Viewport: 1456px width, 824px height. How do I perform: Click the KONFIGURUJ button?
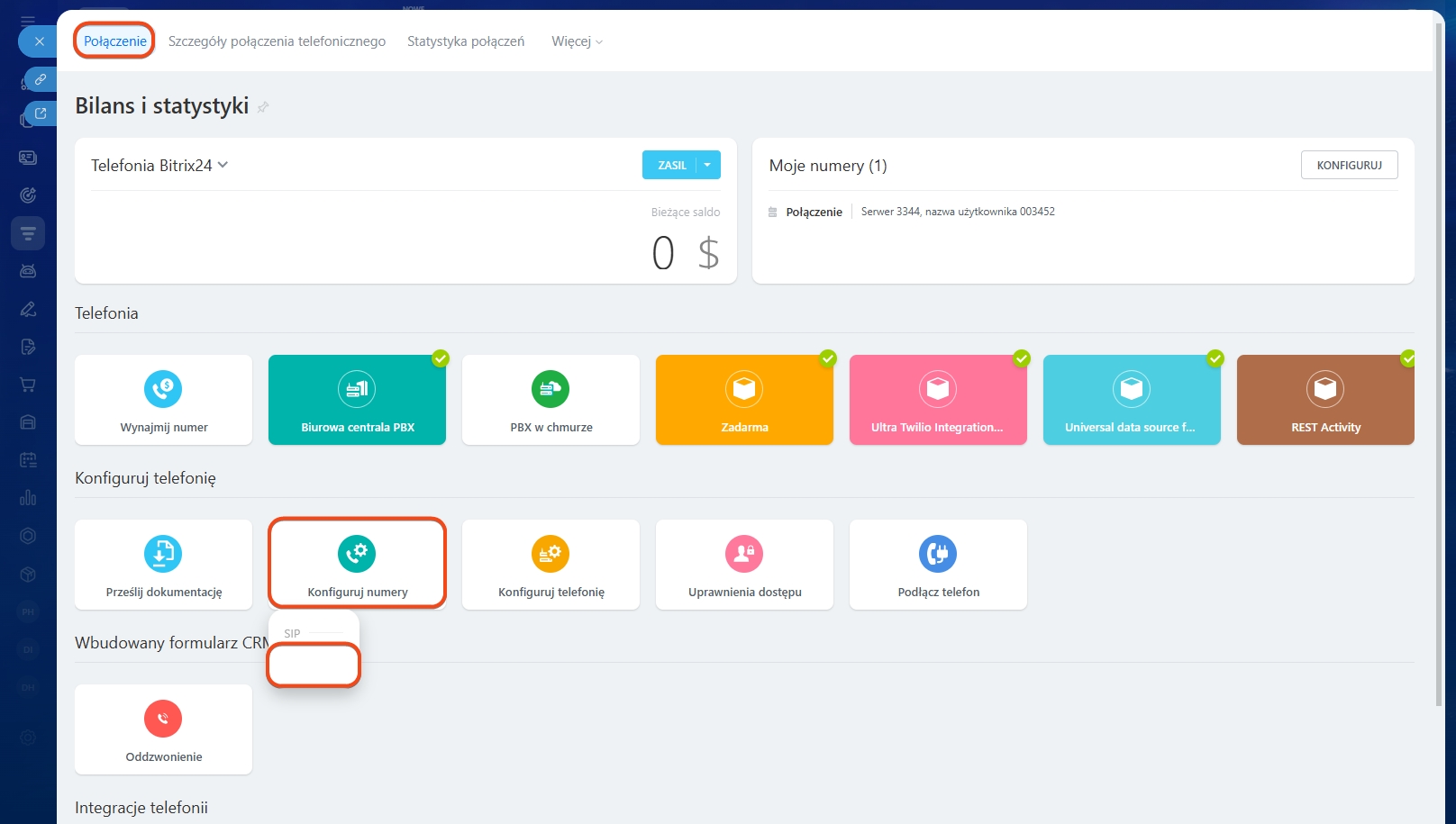click(x=1349, y=165)
